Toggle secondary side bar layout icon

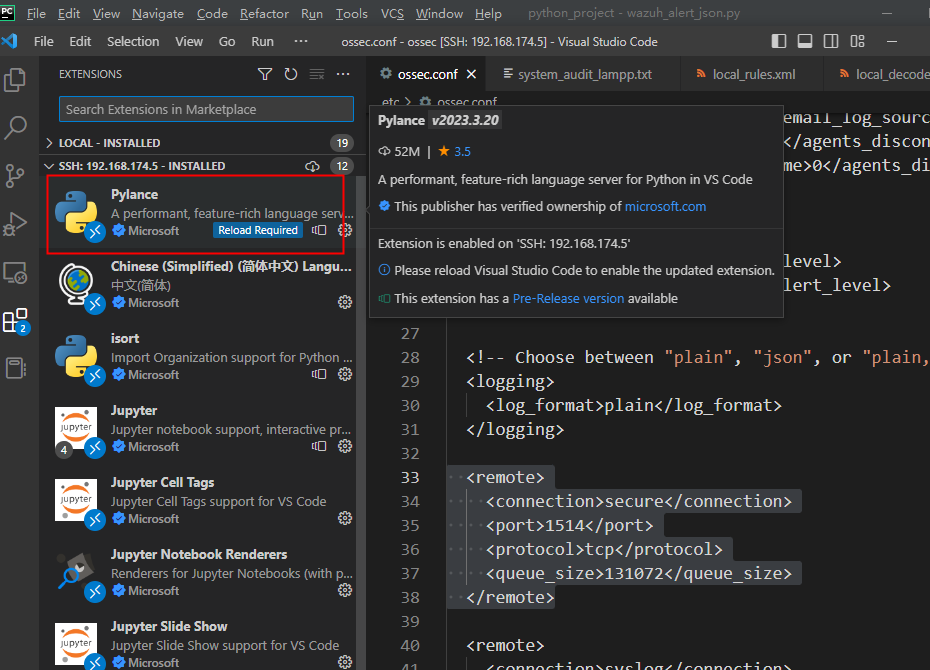point(831,41)
